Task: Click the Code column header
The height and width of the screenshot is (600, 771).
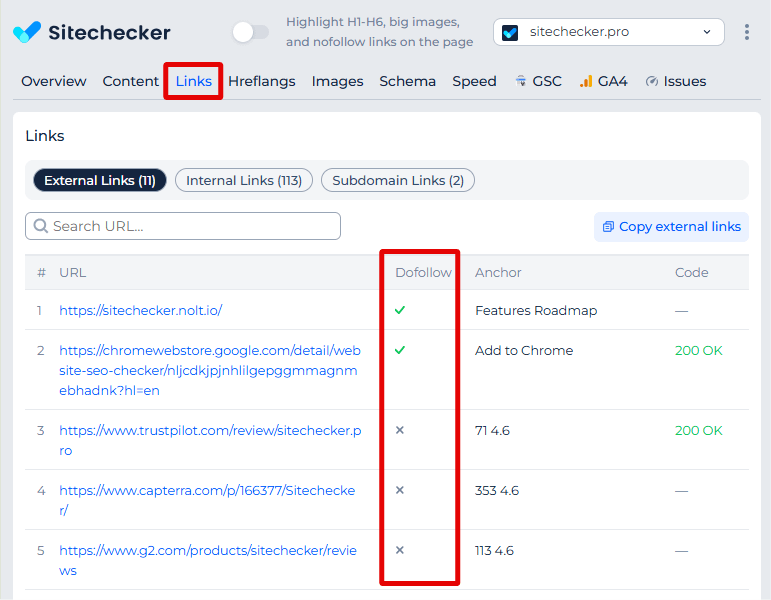Action: tap(691, 272)
